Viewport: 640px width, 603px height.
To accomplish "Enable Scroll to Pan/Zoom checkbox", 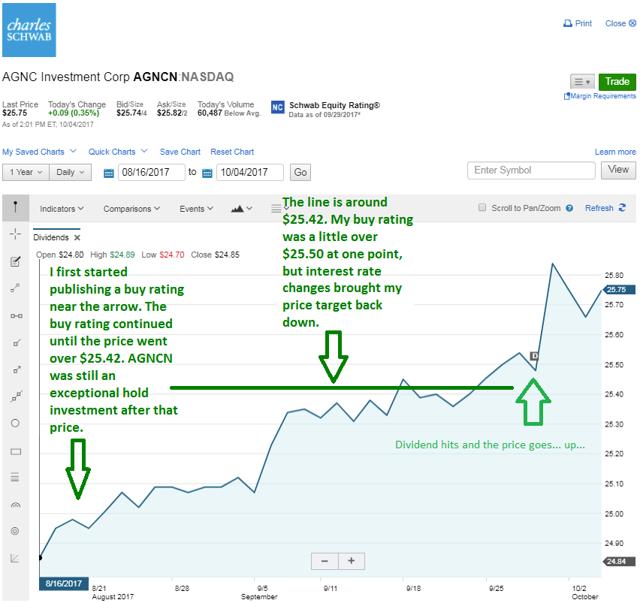I will click(482, 207).
